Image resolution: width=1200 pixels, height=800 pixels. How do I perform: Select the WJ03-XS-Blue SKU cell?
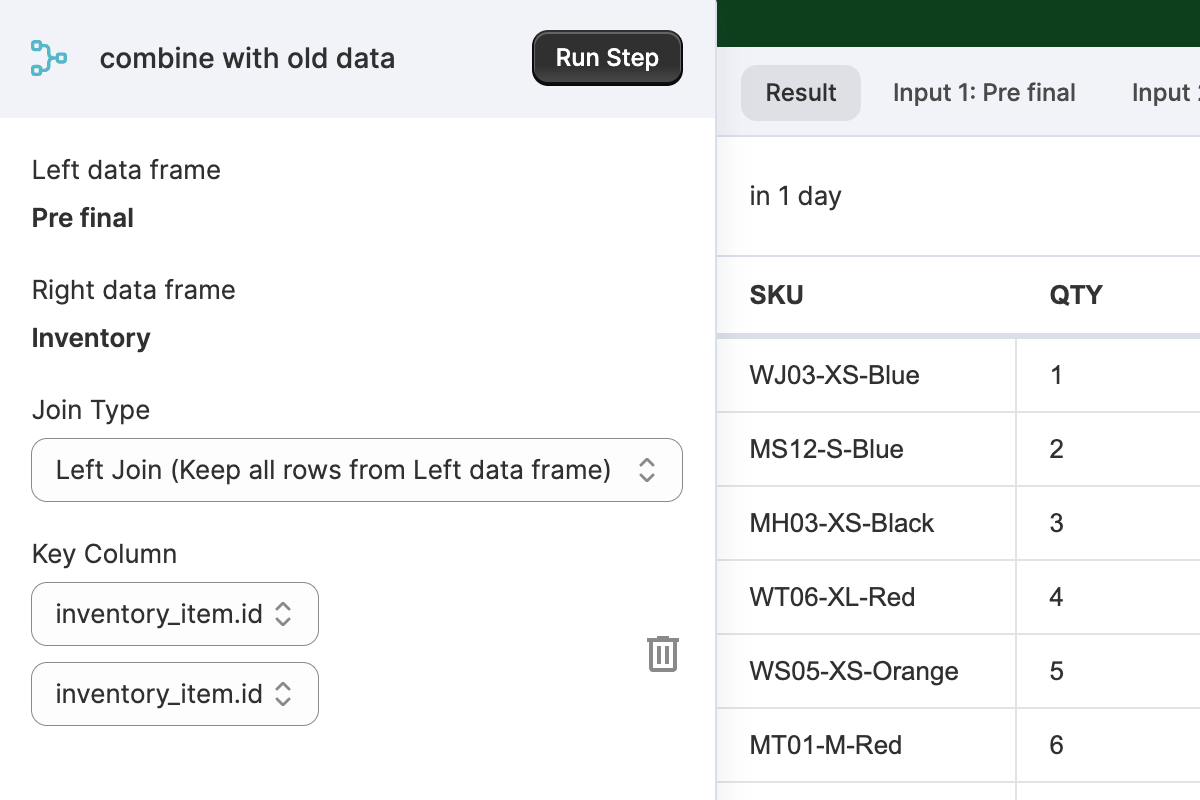click(x=834, y=375)
